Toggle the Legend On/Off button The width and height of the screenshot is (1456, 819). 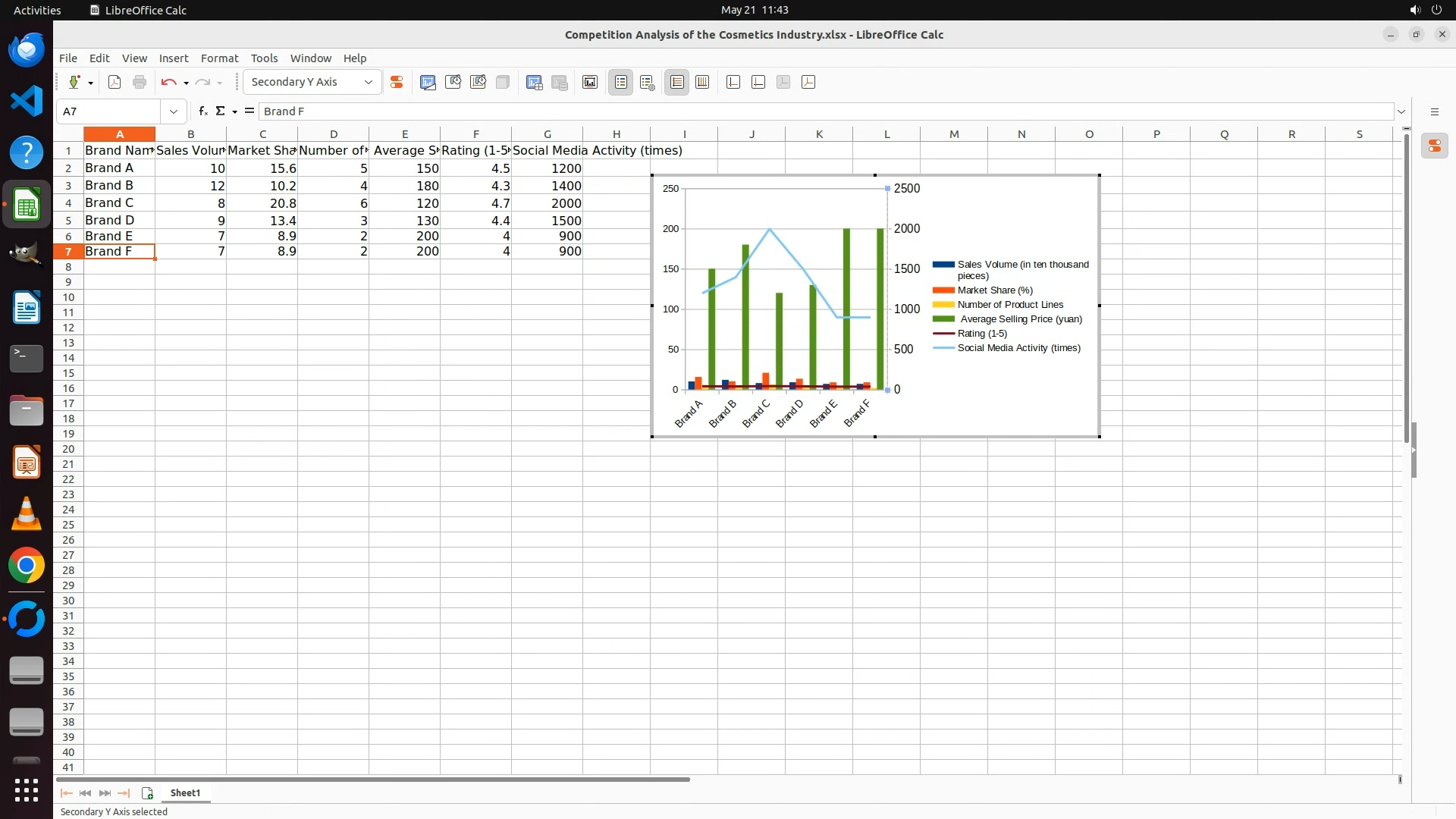pos(620,82)
